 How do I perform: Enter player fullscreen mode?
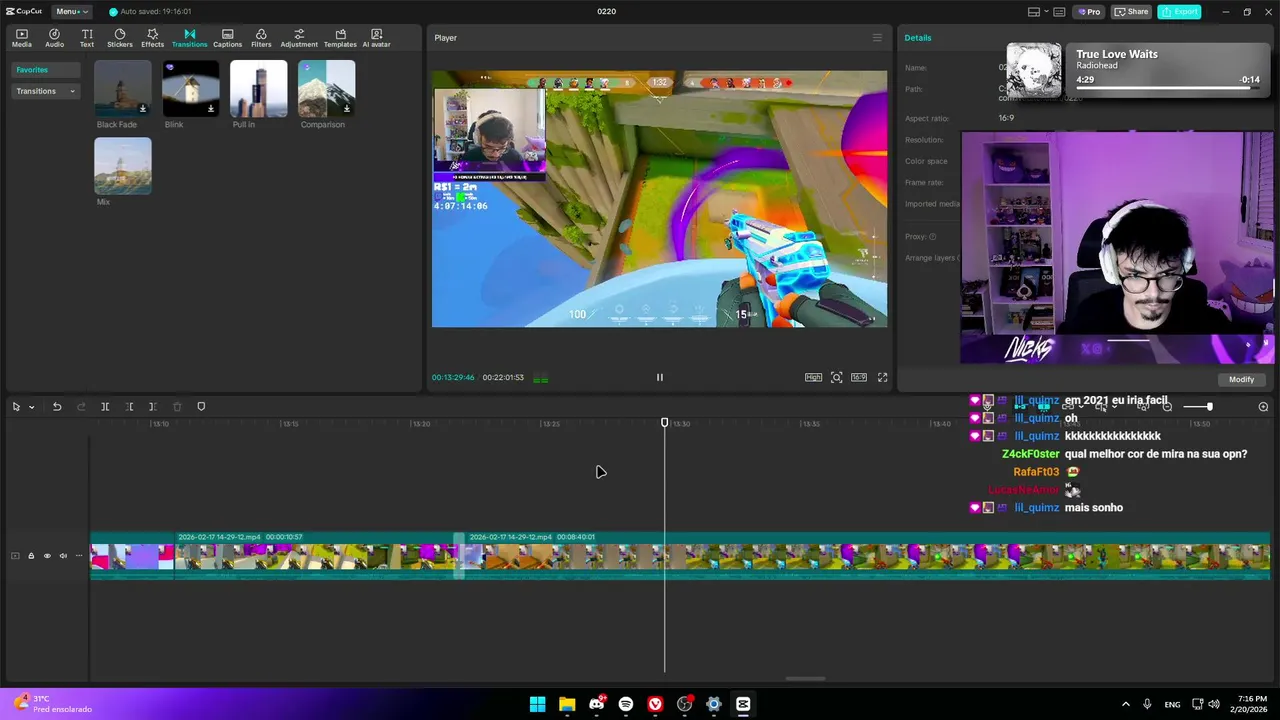883,377
